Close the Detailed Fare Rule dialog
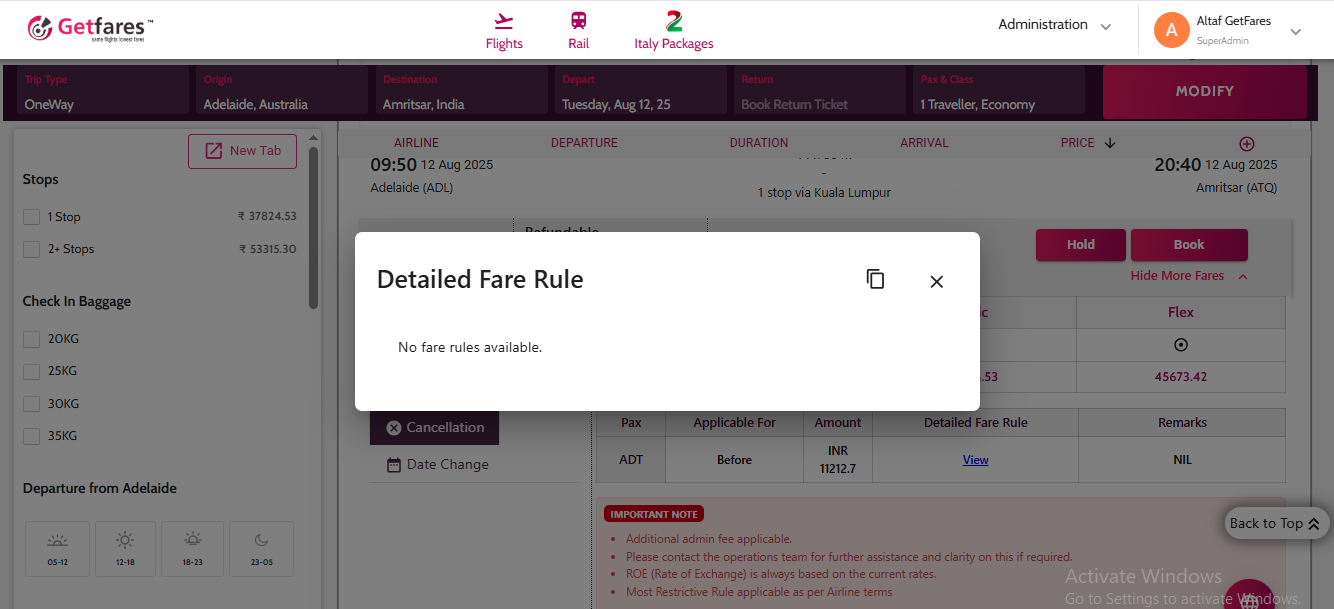1334x609 pixels. click(x=936, y=282)
